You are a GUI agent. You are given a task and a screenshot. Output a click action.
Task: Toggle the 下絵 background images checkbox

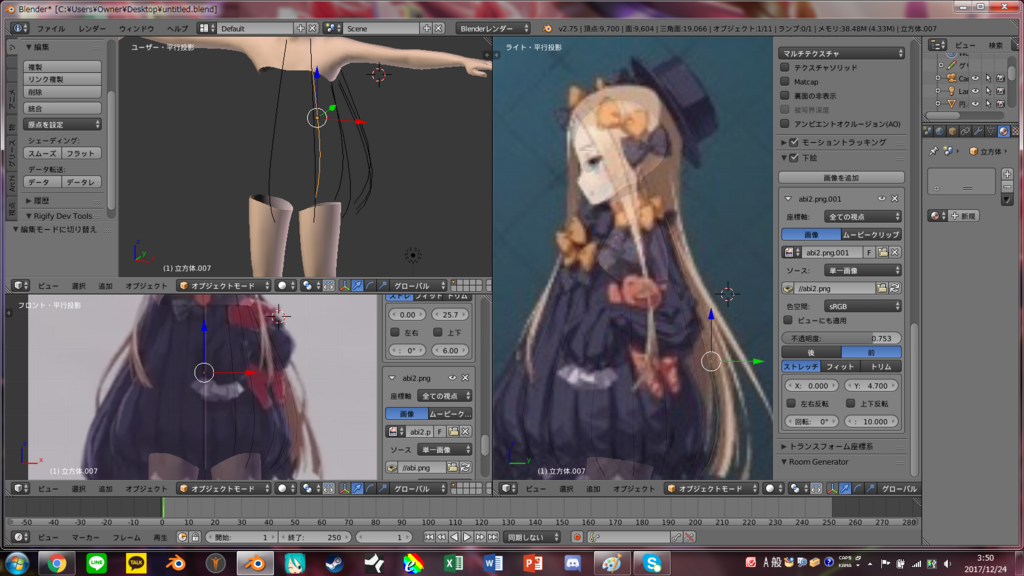point(794,158)
